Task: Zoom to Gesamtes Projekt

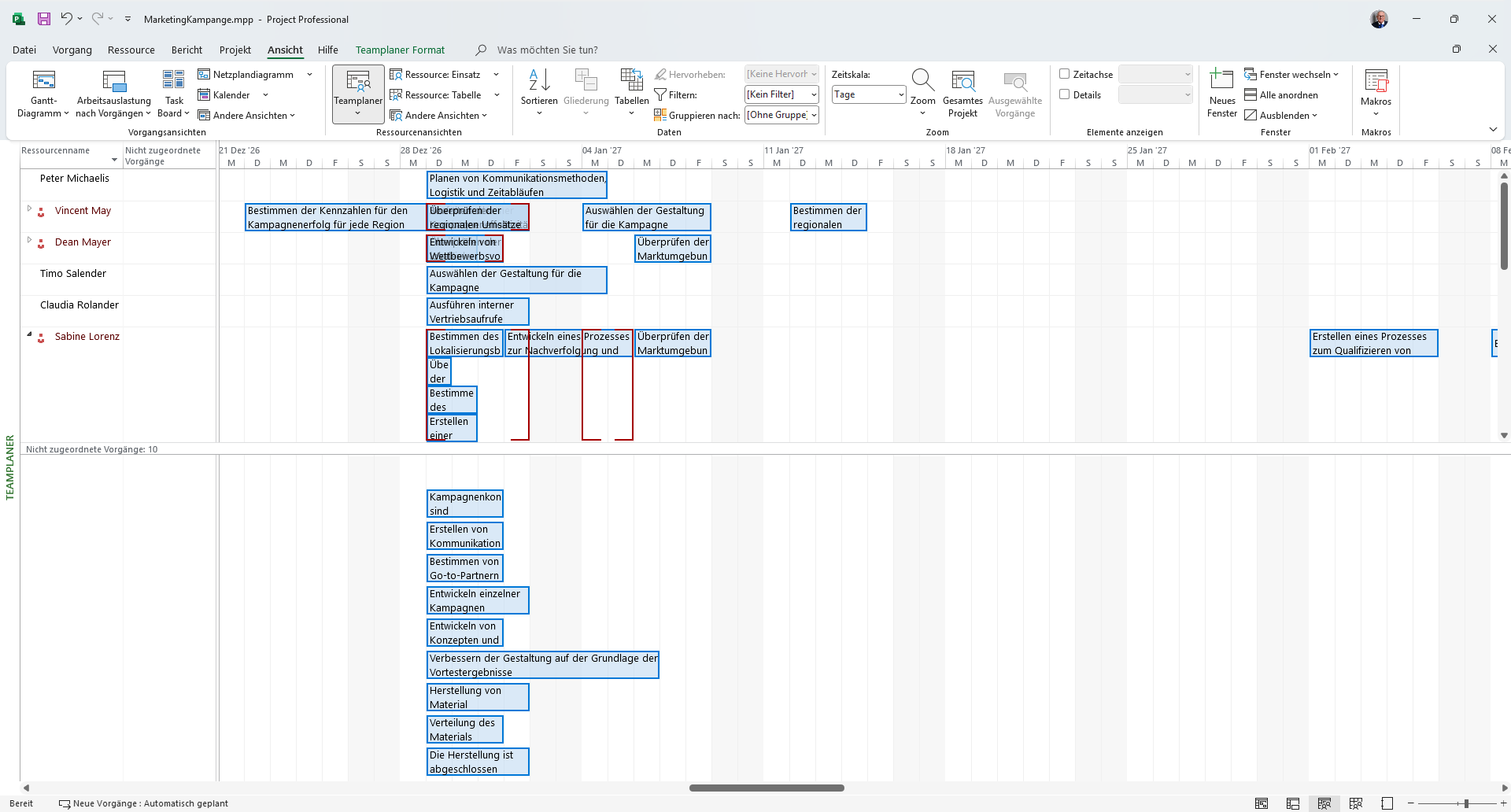Action: click(x=962, y=94)
